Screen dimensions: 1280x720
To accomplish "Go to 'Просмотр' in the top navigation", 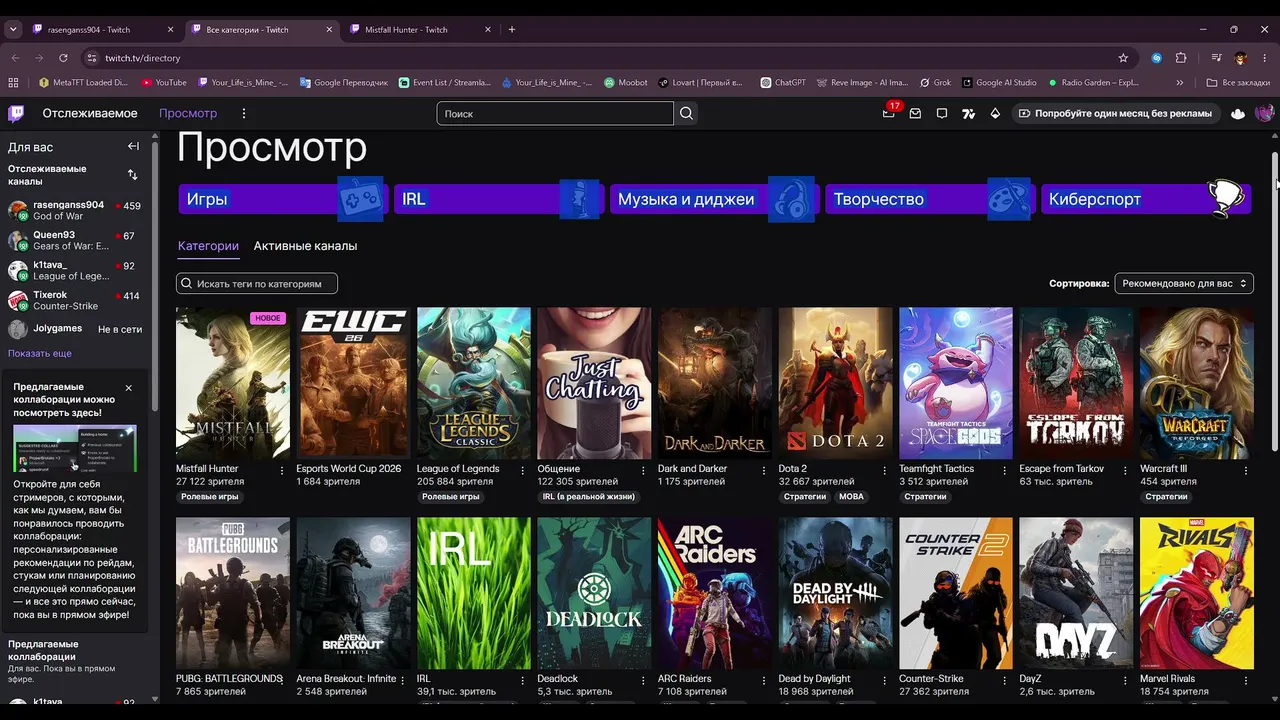I will click(x=188, y=114).
